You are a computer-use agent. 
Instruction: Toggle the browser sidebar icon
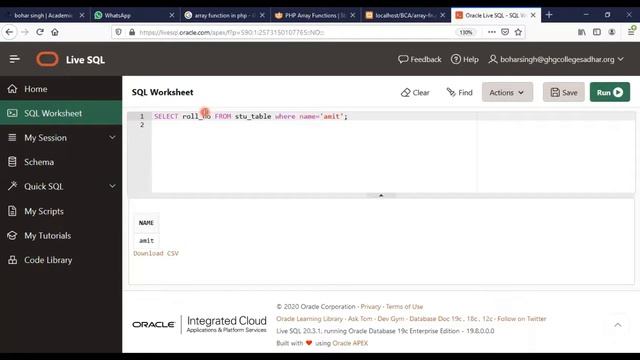point(597,32)
